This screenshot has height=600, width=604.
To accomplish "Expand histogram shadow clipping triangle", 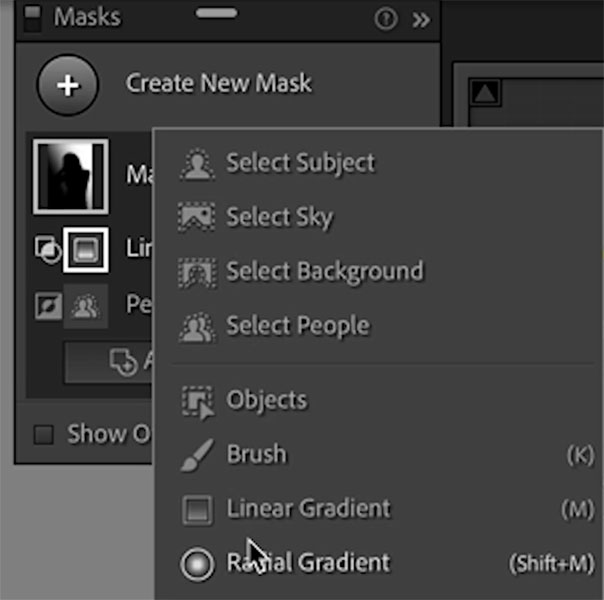I will (x=485, y=92).
